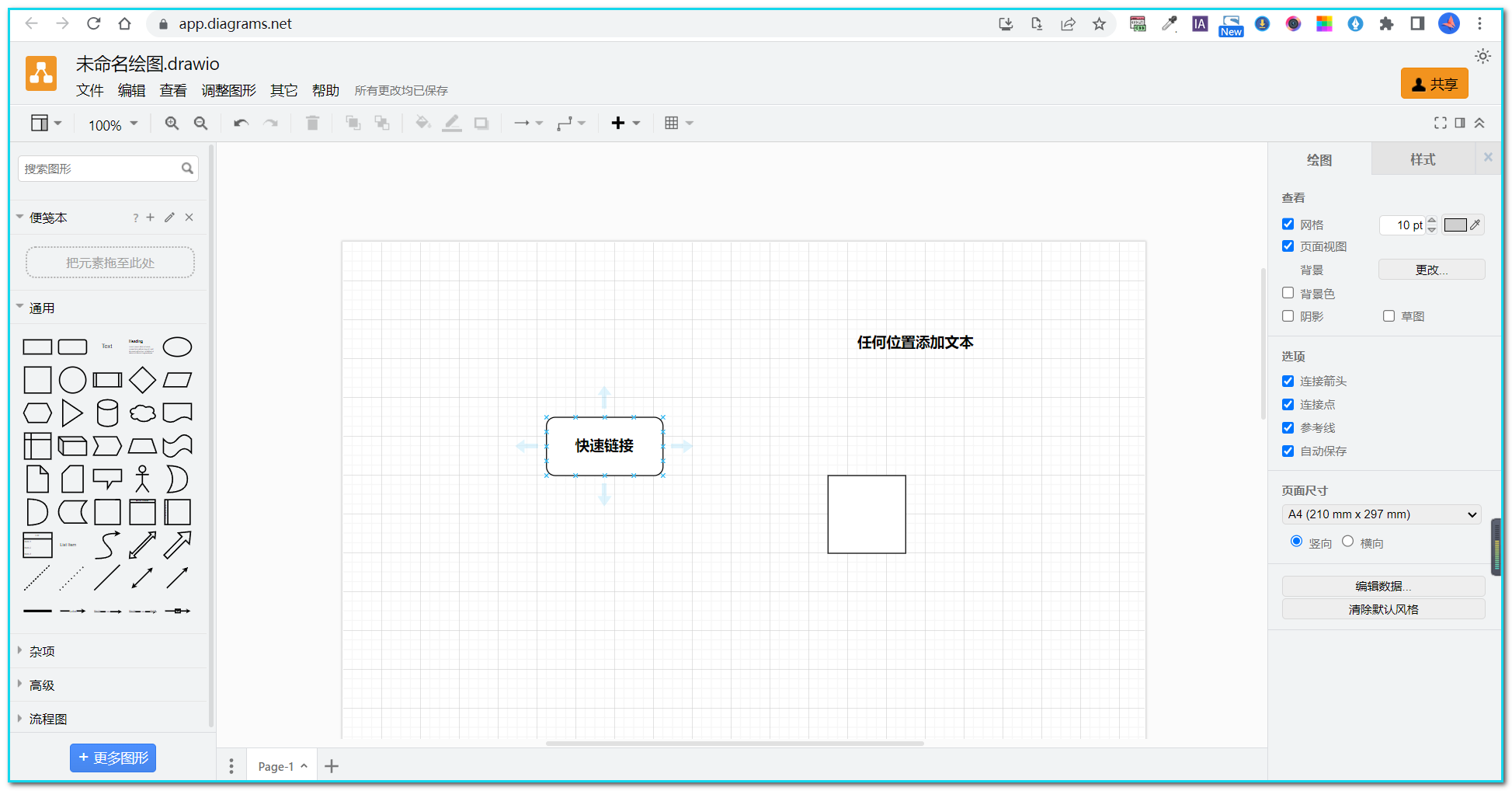Open the insert plus dropdown

(x=625, y=124)
